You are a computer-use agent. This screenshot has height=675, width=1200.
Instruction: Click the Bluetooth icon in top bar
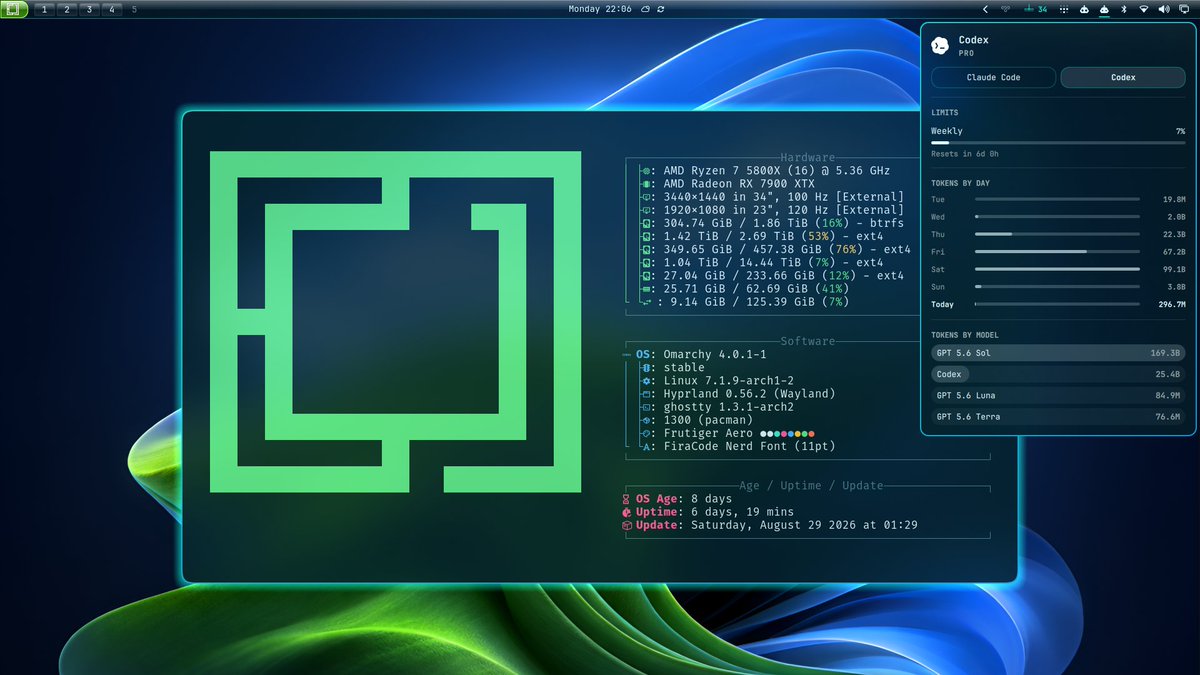pyautogui.click(x=1124, y=9)
